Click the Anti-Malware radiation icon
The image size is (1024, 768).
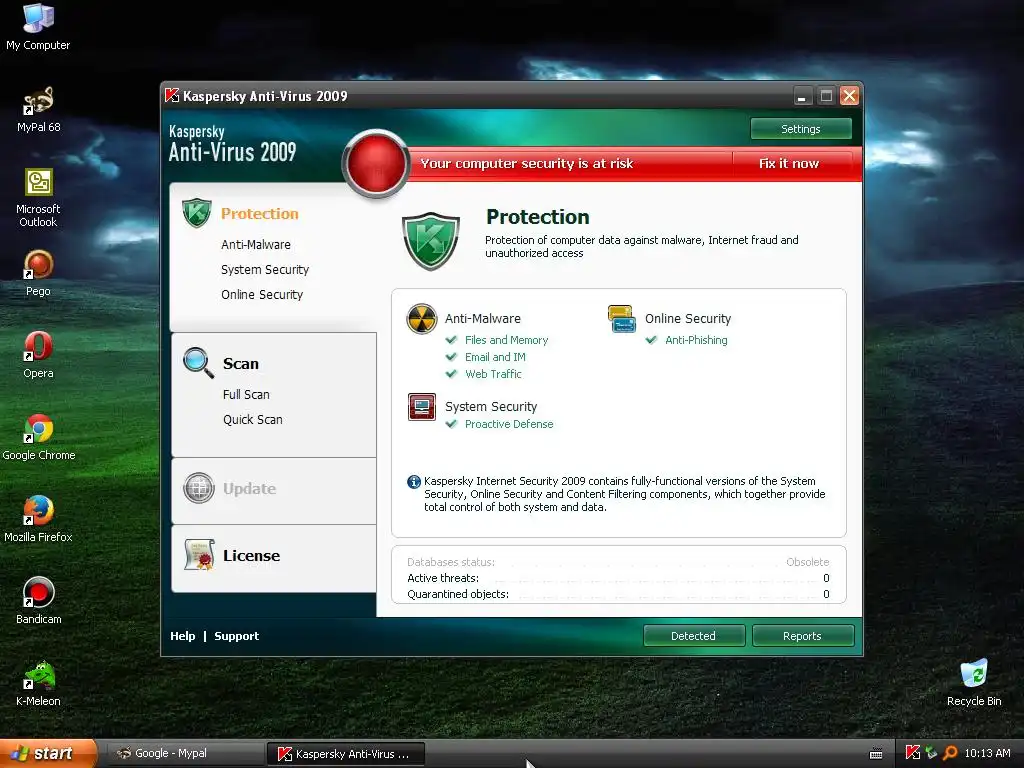click(x=422, y=319)
